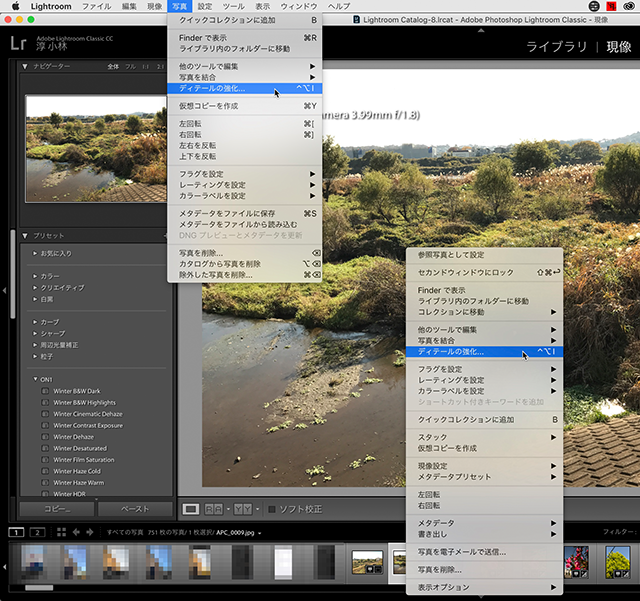This screenshot has width=640, height=601.
Task: Collapse the プリセット panel triangle
Action: 25,236
